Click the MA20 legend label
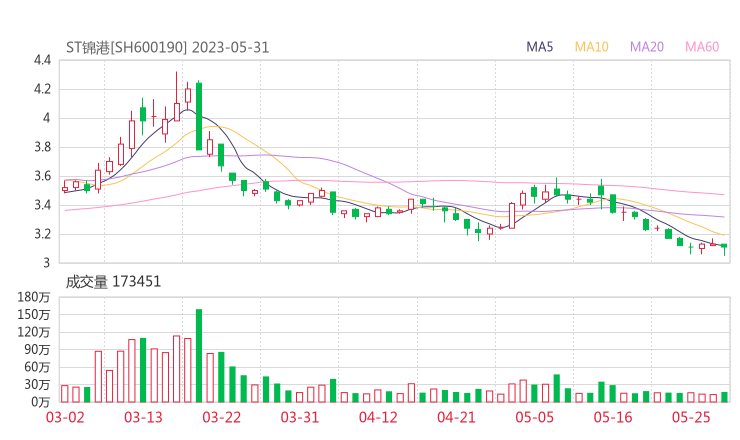The height and width of the screenshot is (440, 740). 647,47
